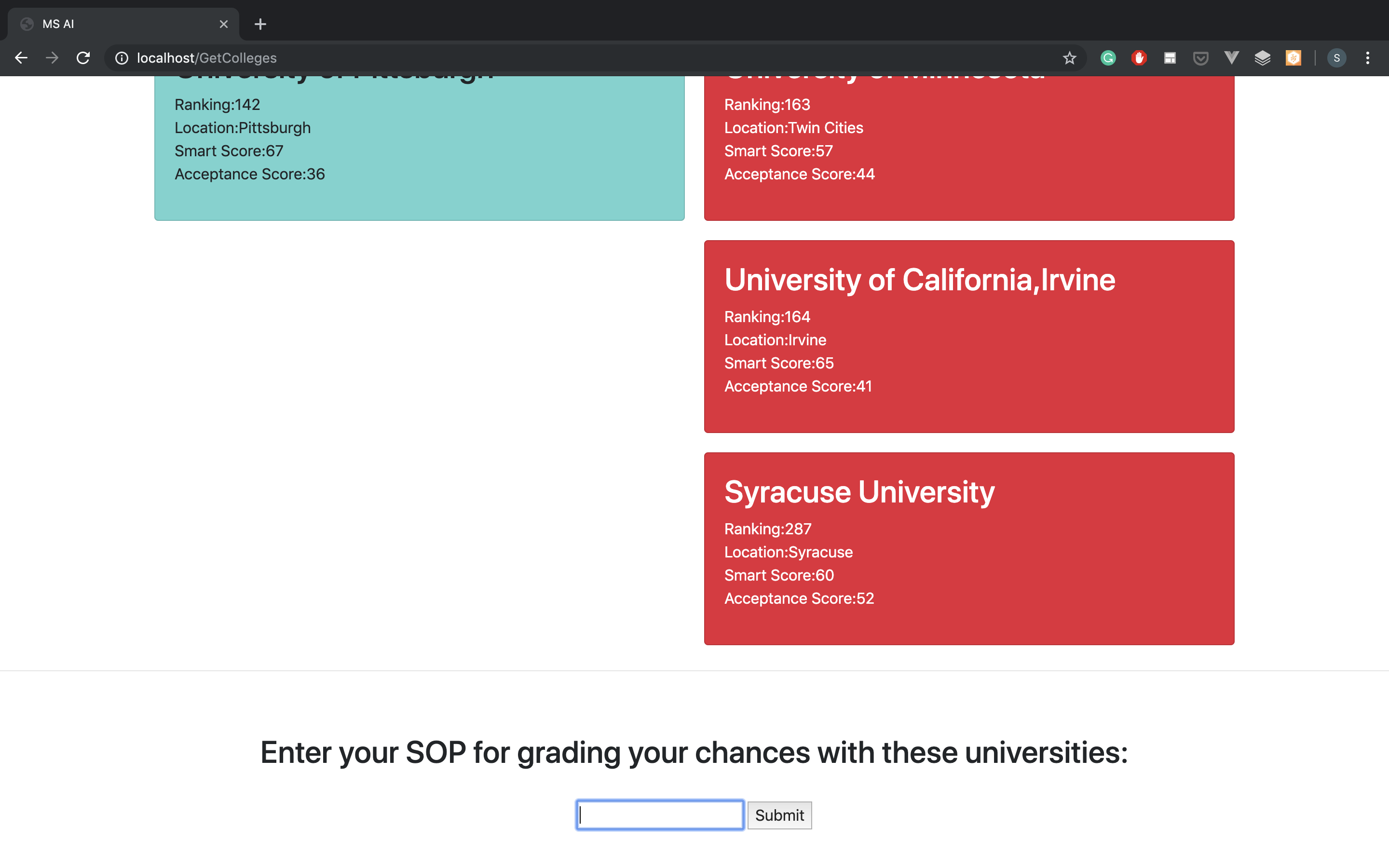Focus the SOP text input field
Screen dimensions: 1389x868
click(660, 814)
